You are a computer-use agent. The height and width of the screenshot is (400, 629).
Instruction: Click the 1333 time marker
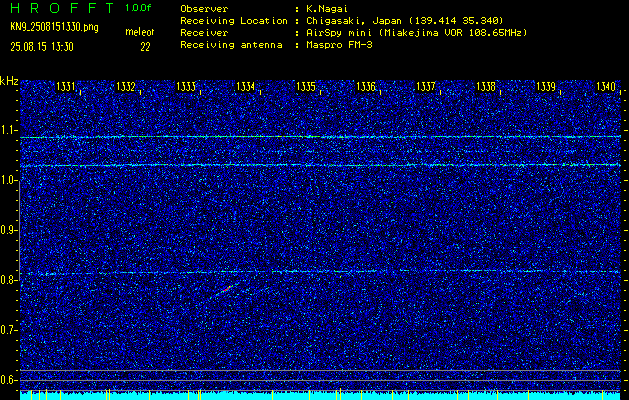(x=186, y=87)
